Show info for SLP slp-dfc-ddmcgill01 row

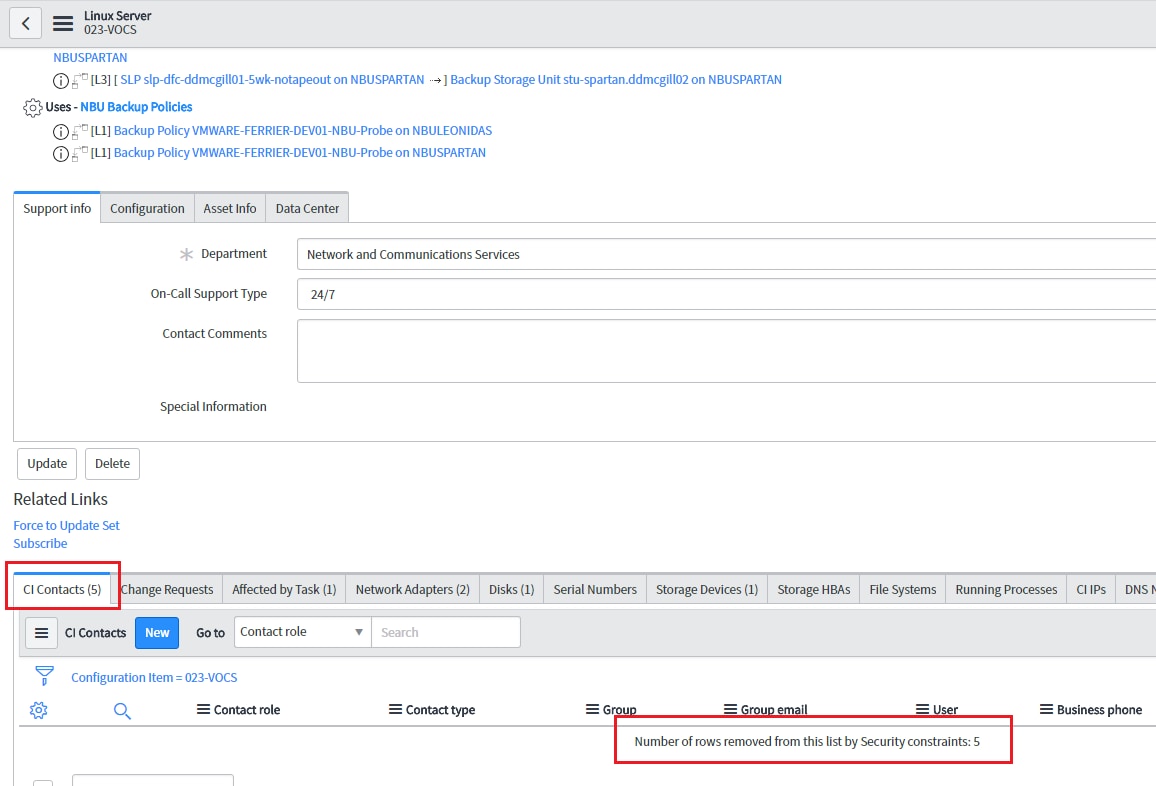coord(60,80)
